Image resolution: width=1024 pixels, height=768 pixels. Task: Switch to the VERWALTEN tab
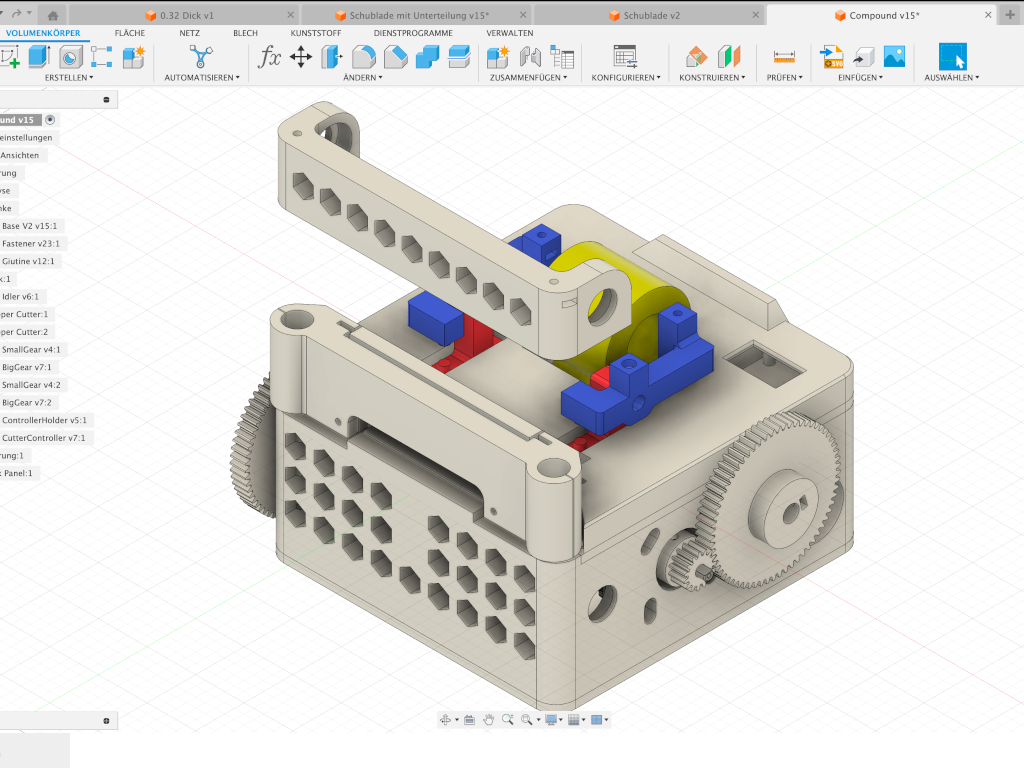tap(509, 33)
